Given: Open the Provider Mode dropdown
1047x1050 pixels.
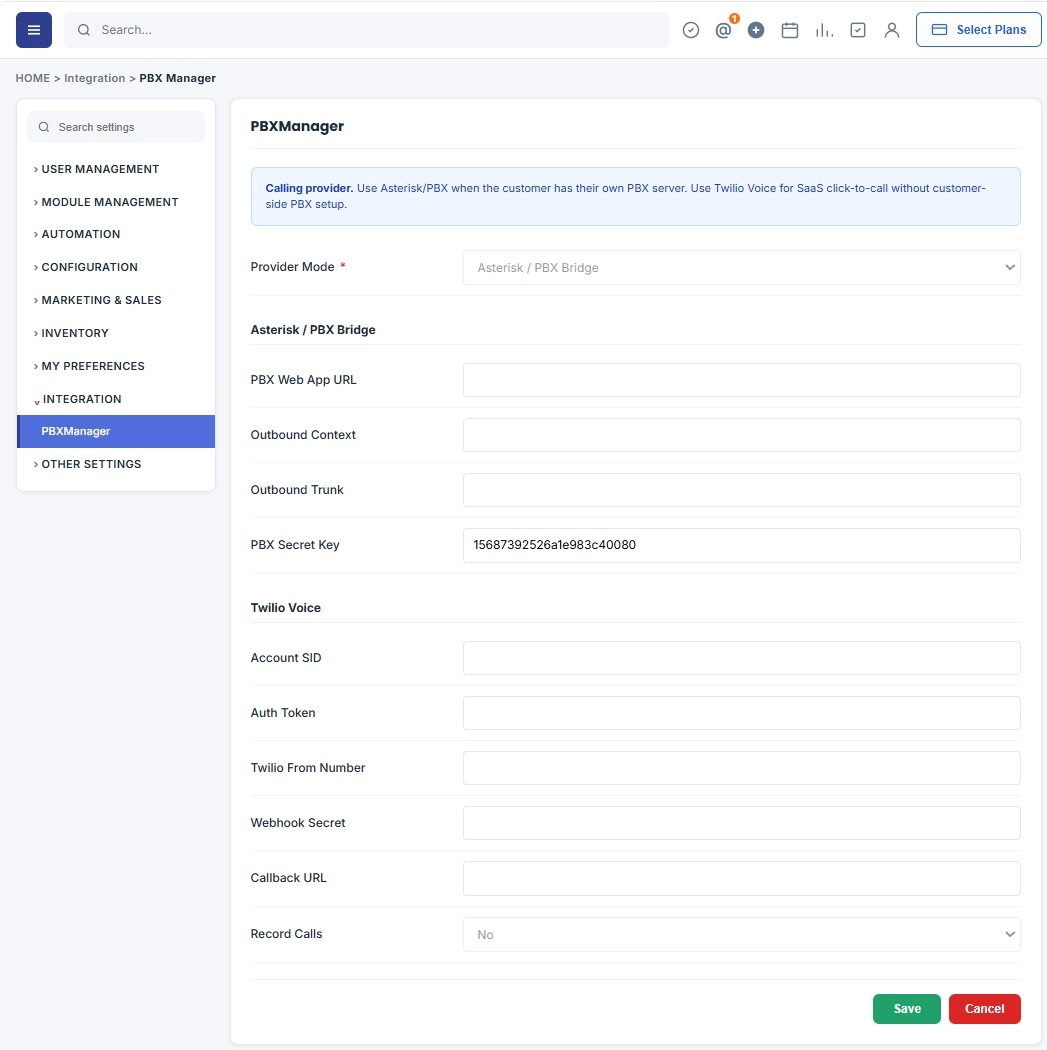Looking at the screenshot, I should pos(742,268).
